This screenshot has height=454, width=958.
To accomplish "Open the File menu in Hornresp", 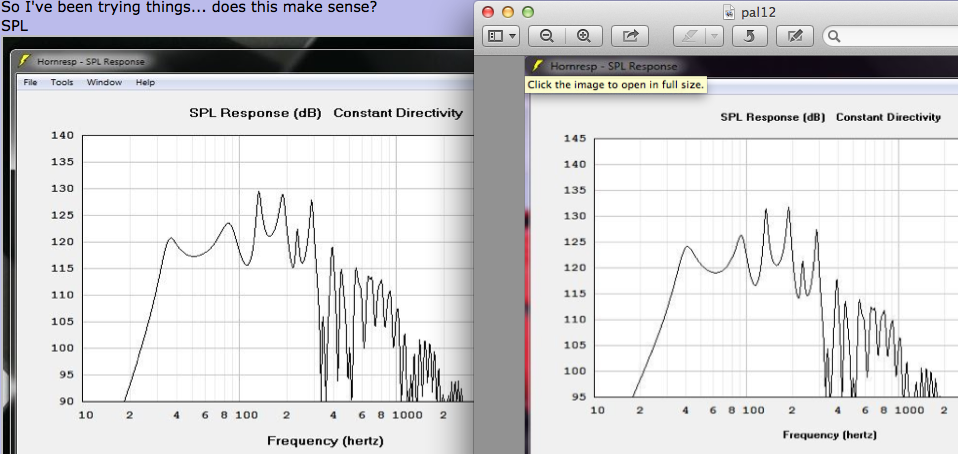I will click(x=30, y=82).
